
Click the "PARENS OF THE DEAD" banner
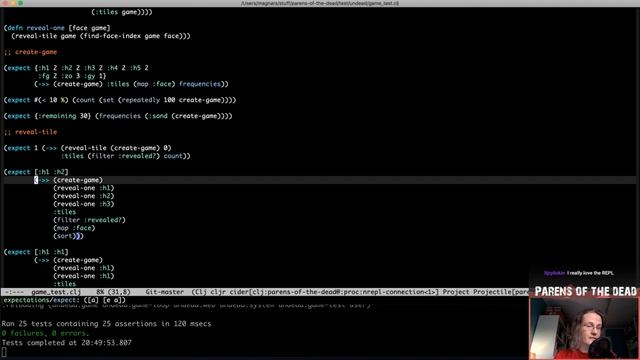[585, 291]
